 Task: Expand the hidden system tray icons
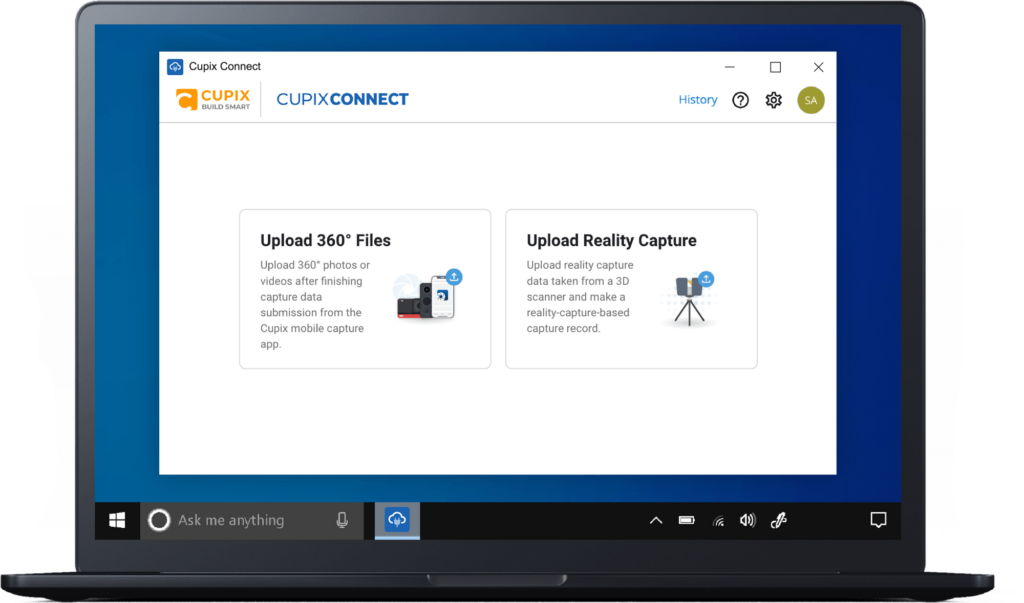656,520
